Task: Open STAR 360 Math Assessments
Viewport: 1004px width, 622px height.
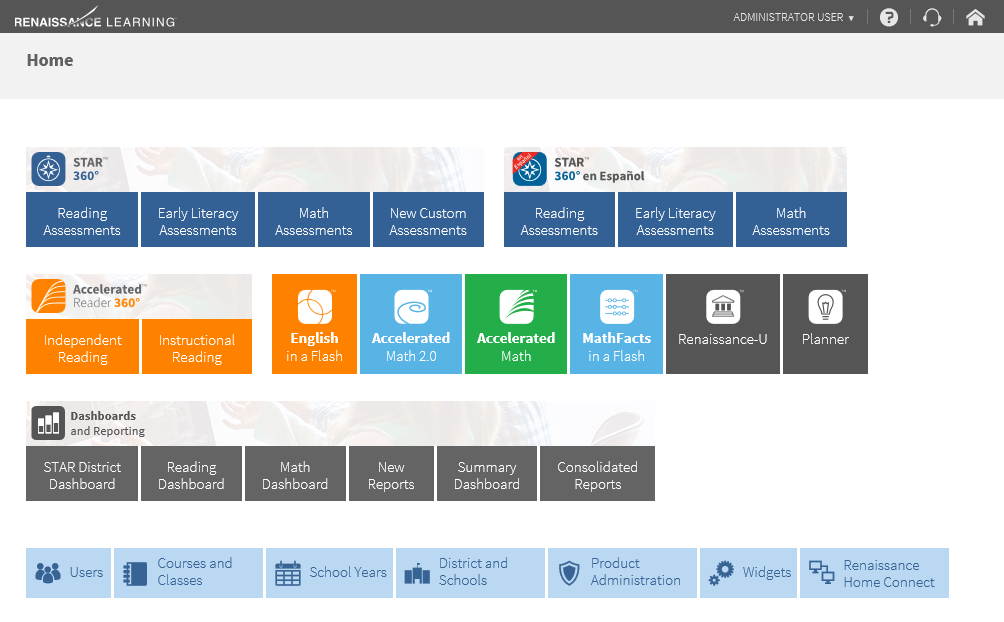Action: click(x=314, y=220)
